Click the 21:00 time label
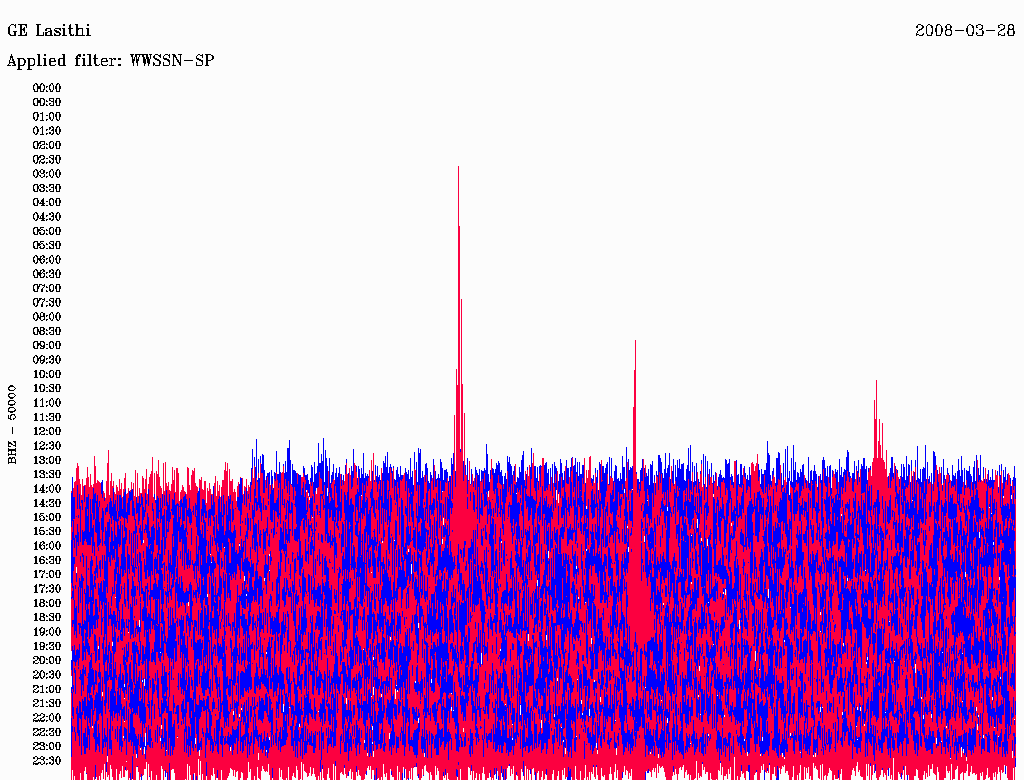Image resolution: width=1024 pixels, height=780 pixels. 47,689
